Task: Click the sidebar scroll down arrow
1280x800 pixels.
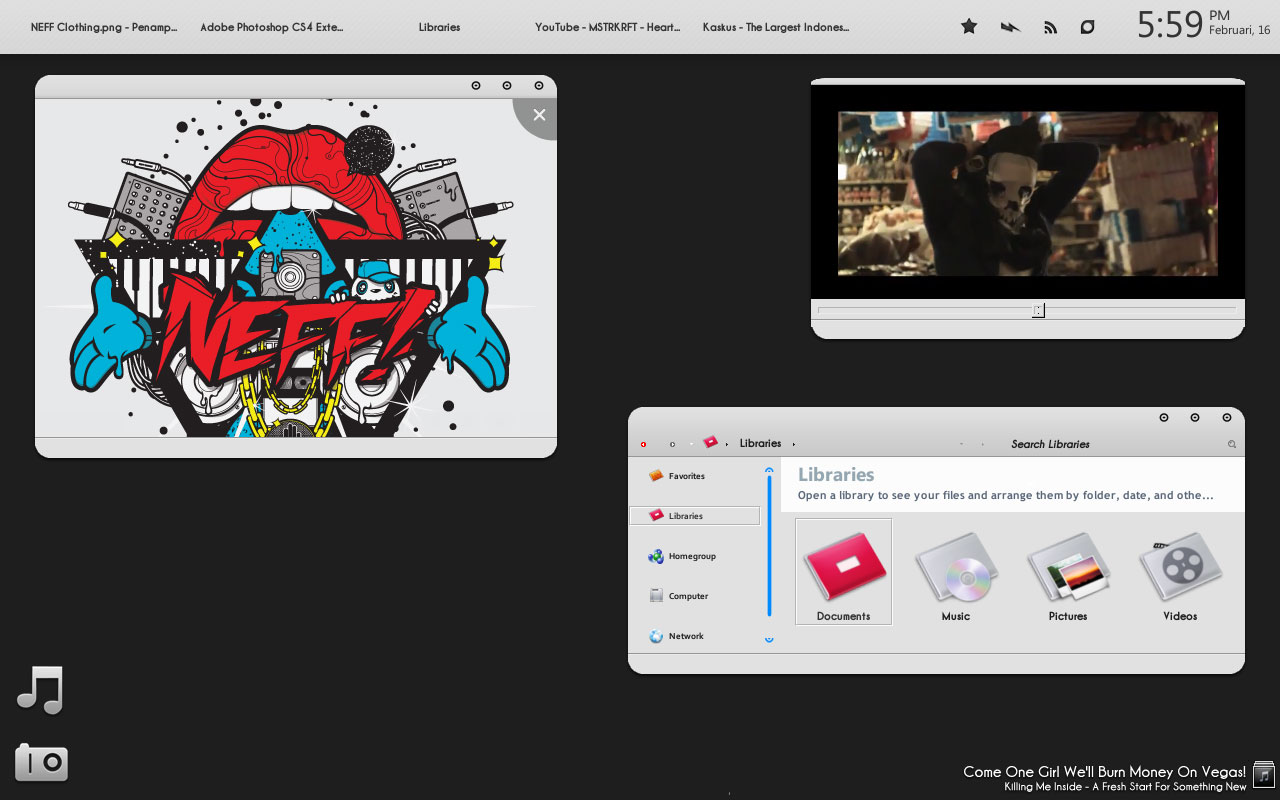Action: click(769, 638)
